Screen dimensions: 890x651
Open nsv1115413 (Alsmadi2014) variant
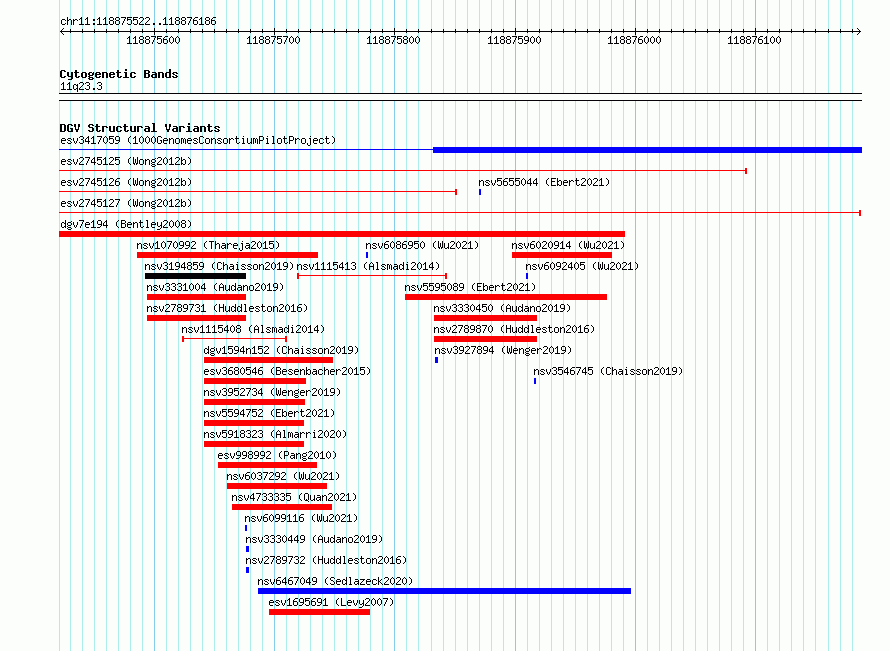pyautogui.click(x=368, y=266)
